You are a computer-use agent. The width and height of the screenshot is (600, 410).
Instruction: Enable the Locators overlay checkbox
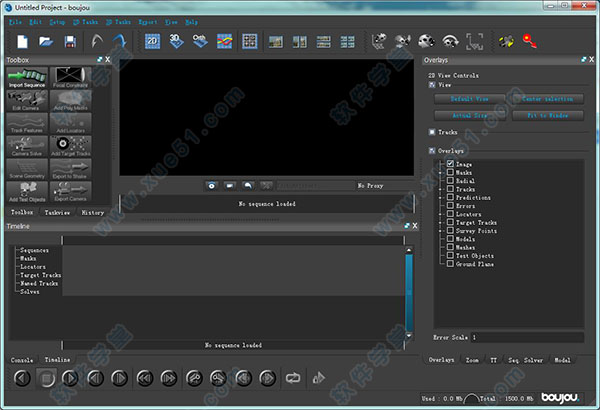click(450, 214)
